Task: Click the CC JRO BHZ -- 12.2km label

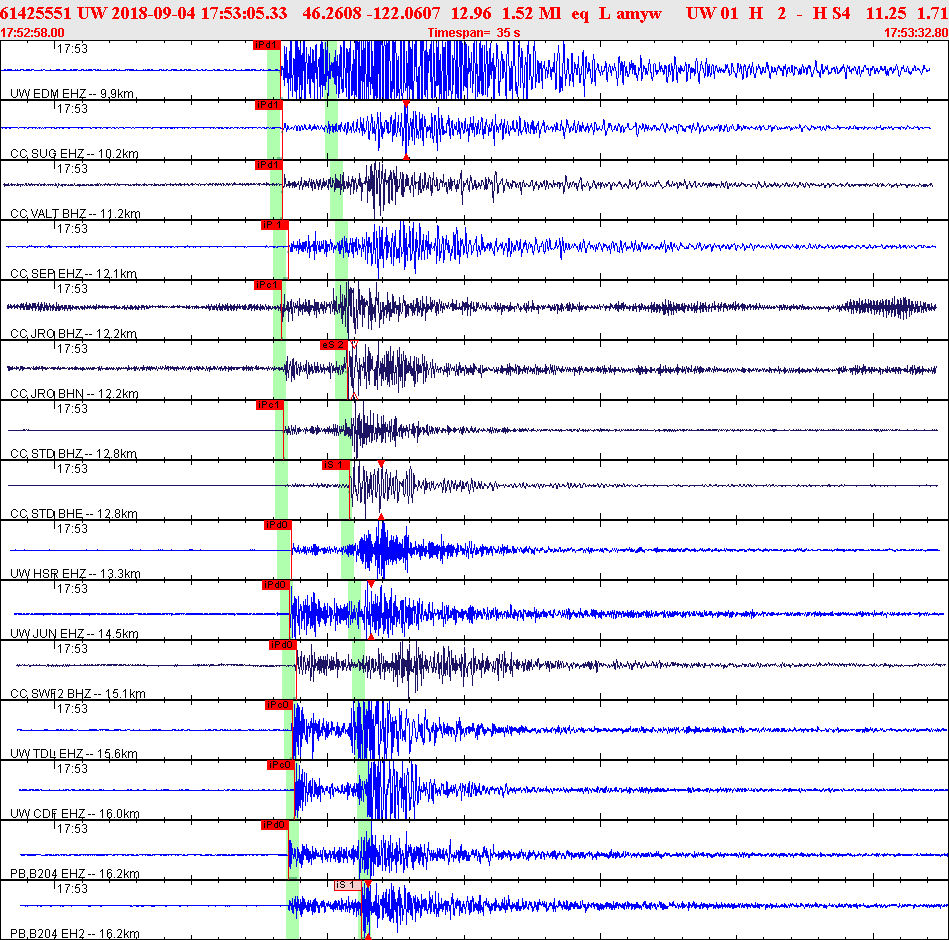Action: 73,334
